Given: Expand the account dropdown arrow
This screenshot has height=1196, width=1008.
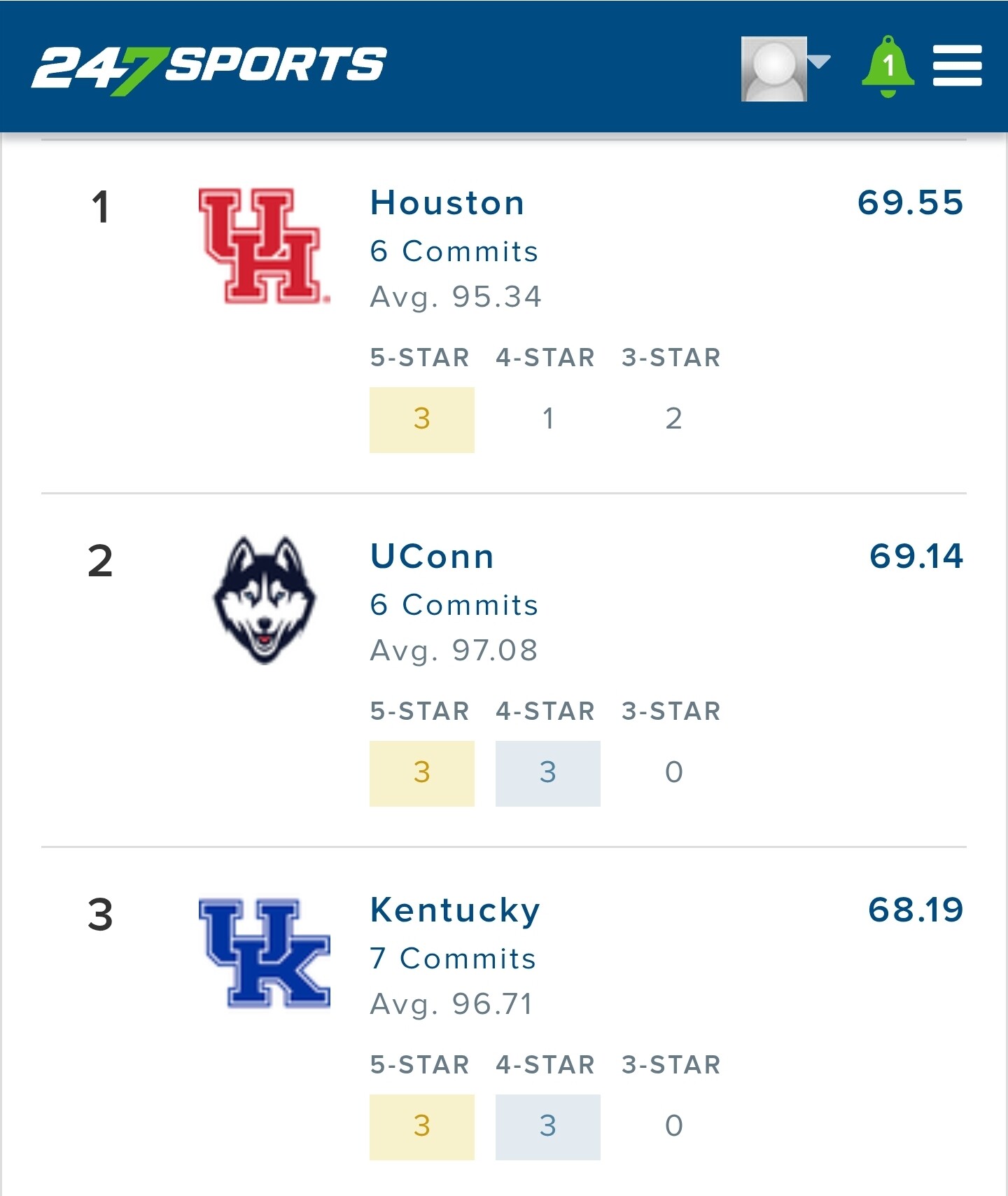Looking at the screenshot, I should point(819,62).
